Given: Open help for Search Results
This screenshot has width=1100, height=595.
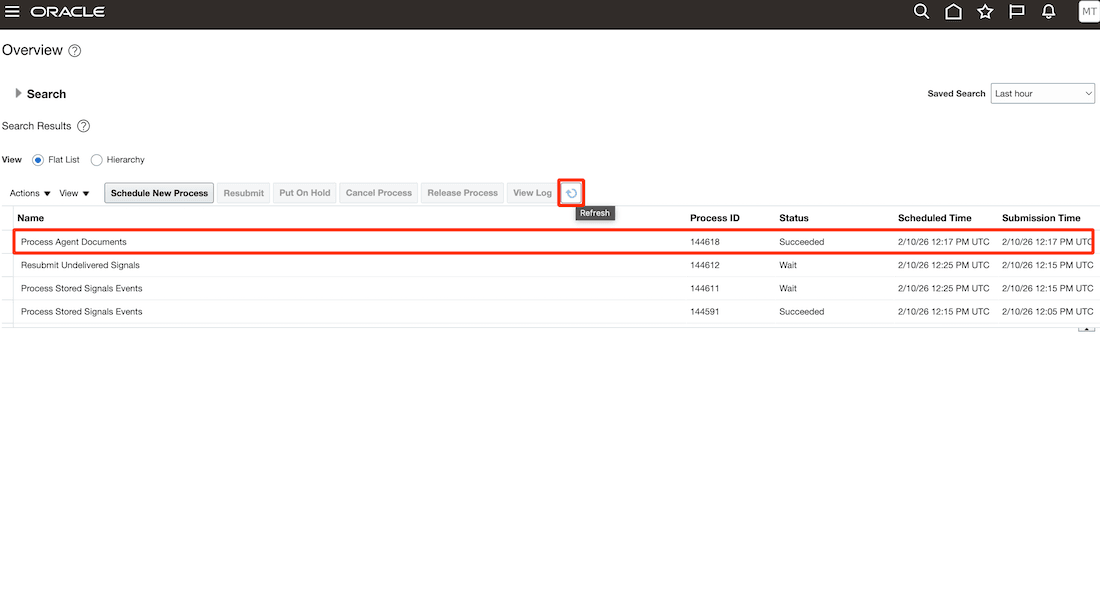Looking at the screenshot, I should coord(83,126).
